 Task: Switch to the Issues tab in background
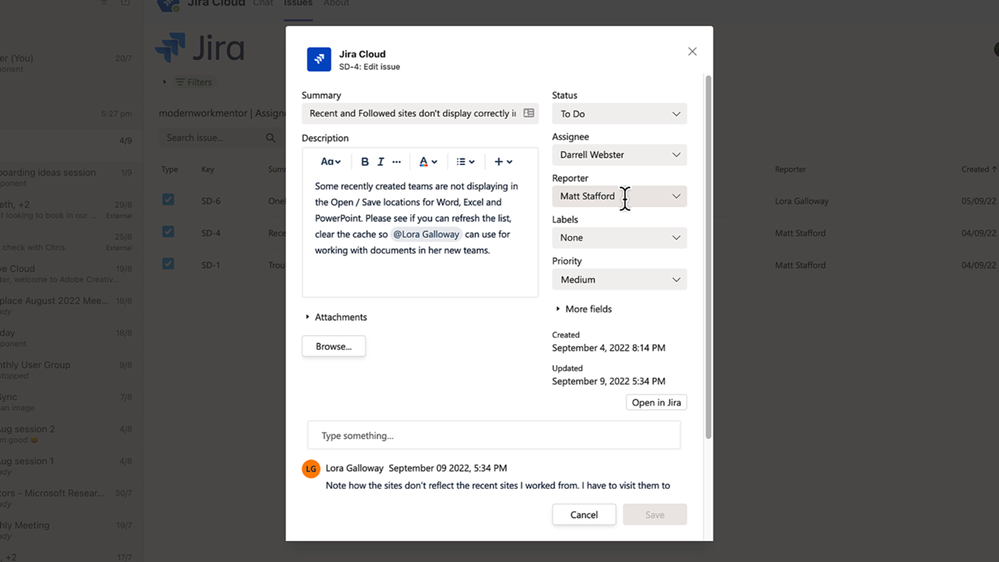point(298,4)
